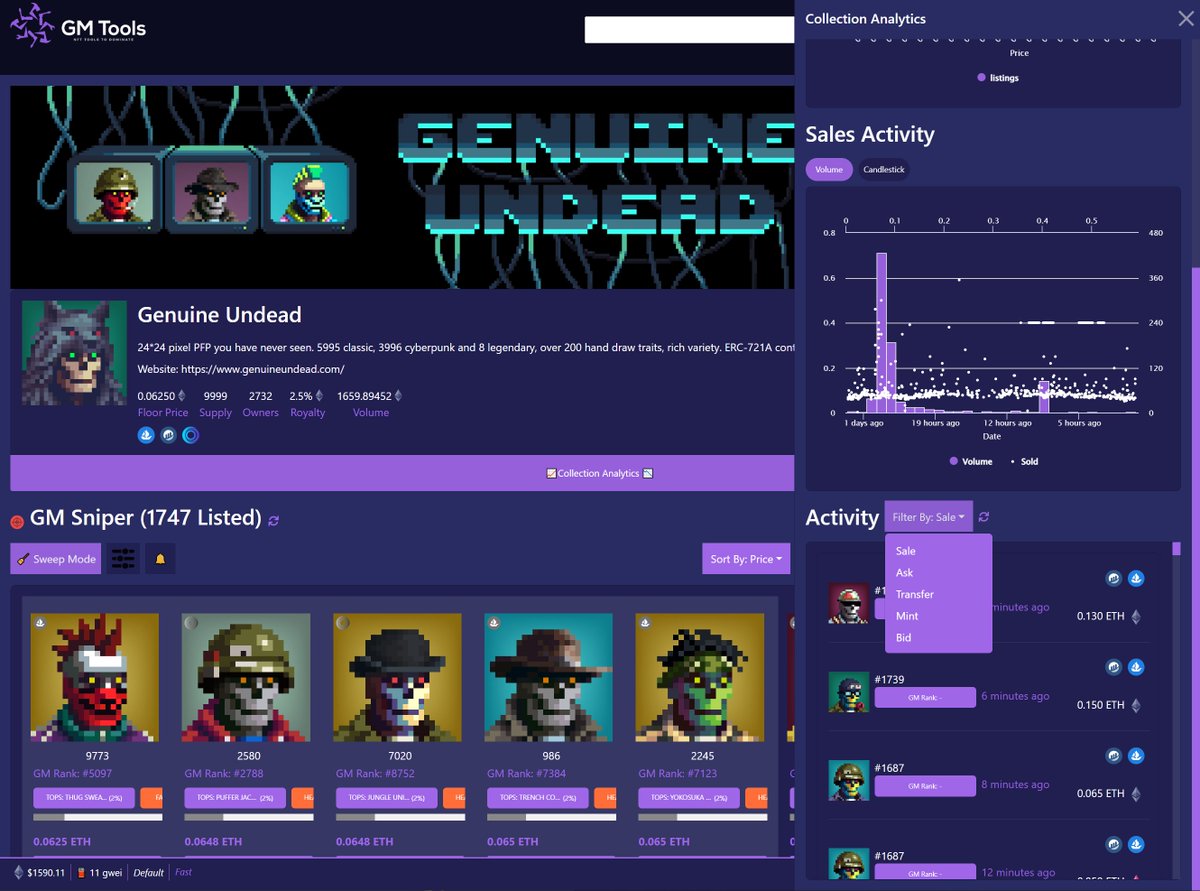Switch Sales Activity to Candlestick view

click(884, 170)
